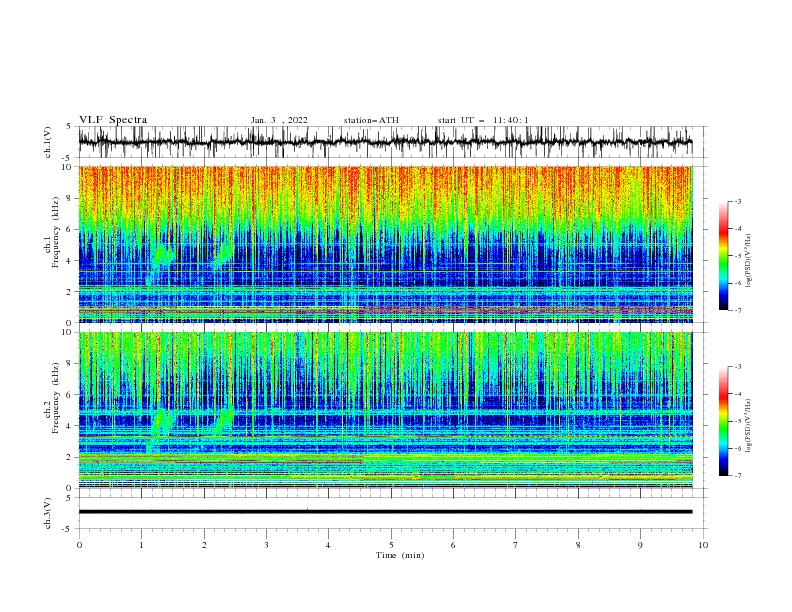Click the ch.2 spectrogram color scale bar
Image resolution: width=792 pixels, height=612 pixels.
pos(724,421)
